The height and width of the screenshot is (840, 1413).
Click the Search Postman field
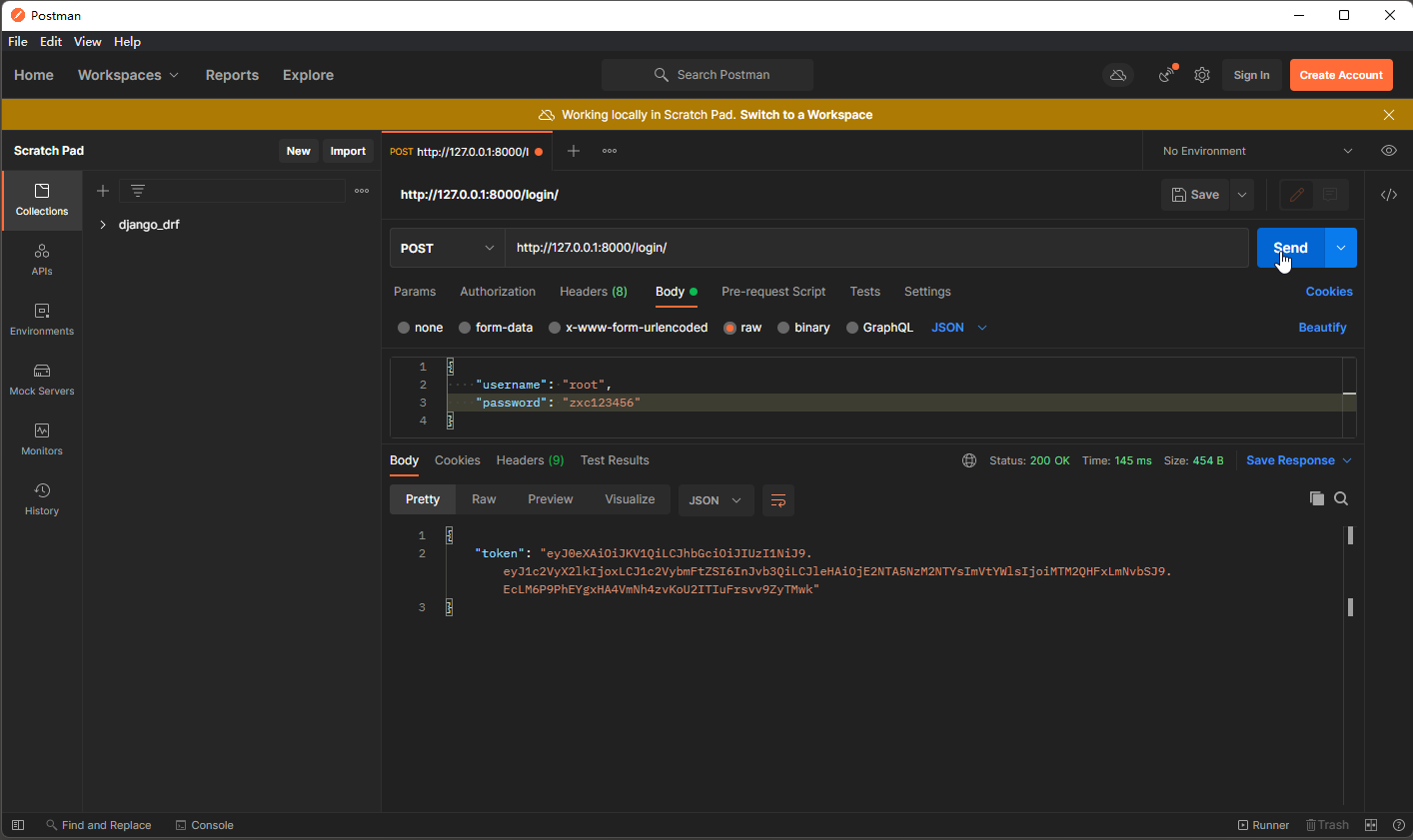tap(707, 75)
